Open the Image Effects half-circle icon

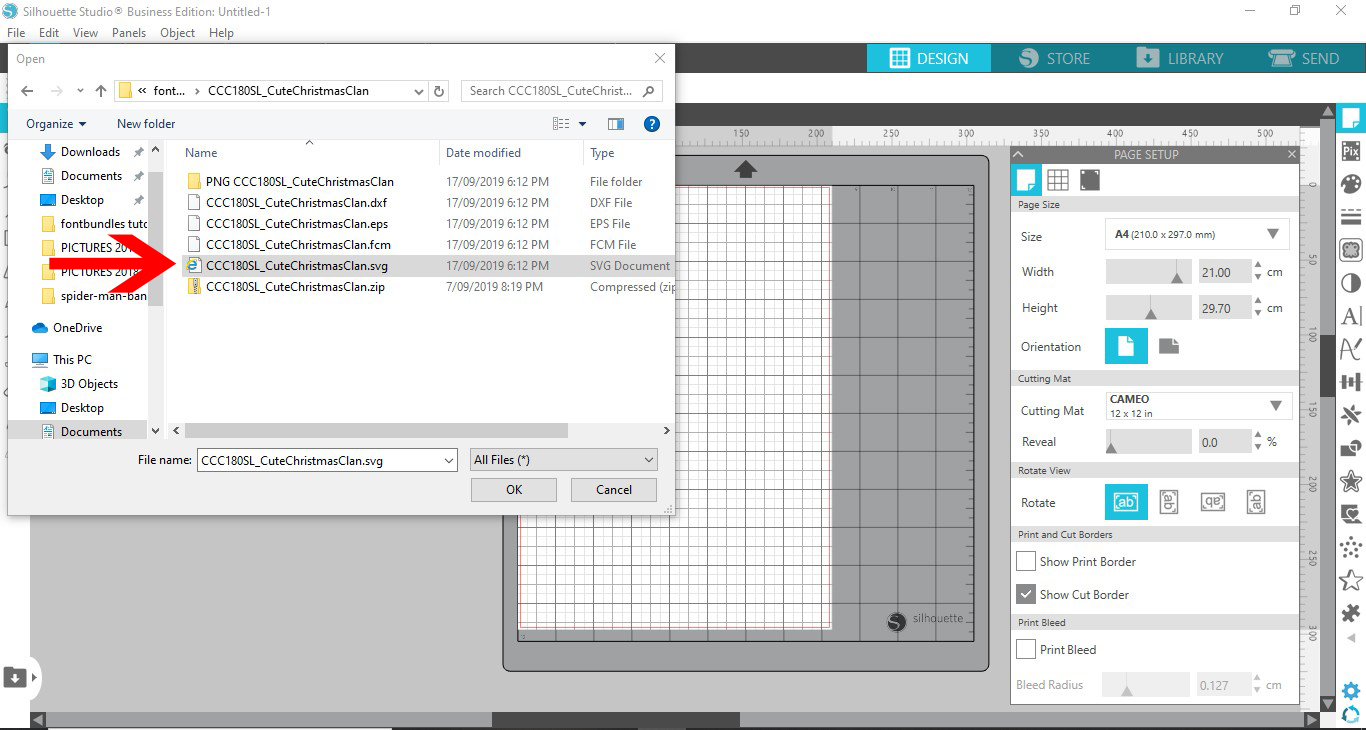coord(1351,283)
